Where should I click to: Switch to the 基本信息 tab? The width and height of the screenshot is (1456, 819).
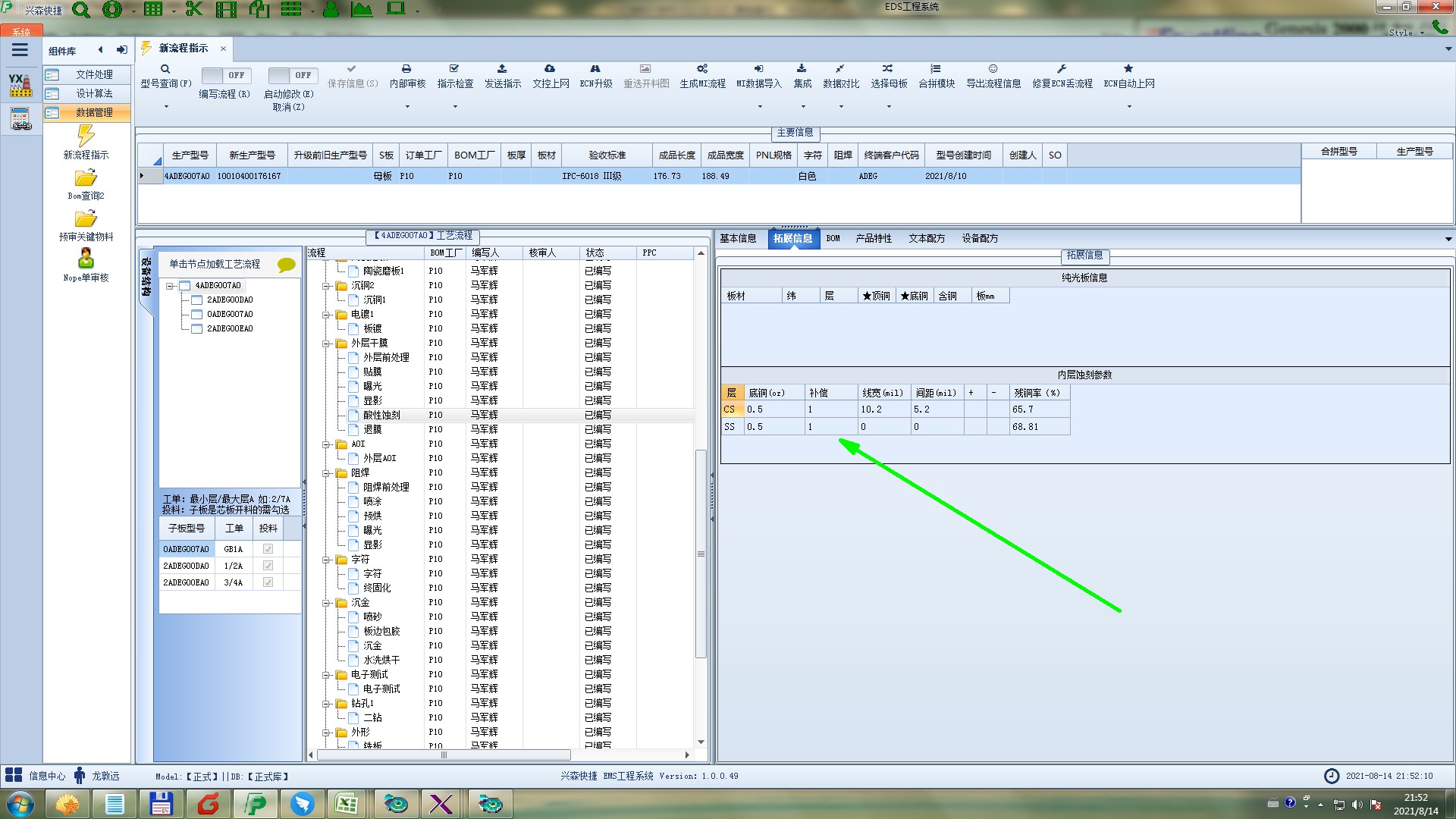738,238
